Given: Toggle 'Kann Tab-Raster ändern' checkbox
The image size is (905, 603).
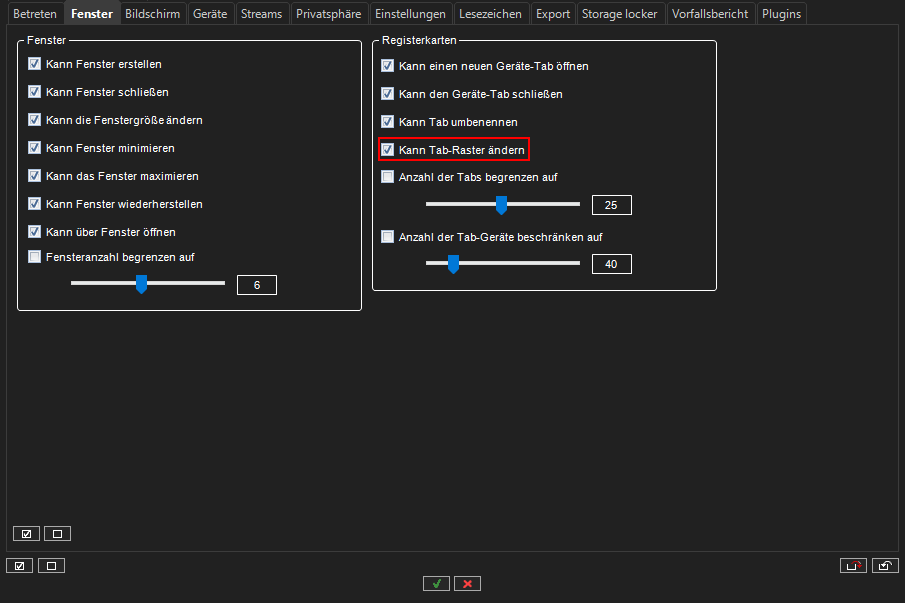Looking at the screenshot, I should pyautogui.click(x=388, y=150).
